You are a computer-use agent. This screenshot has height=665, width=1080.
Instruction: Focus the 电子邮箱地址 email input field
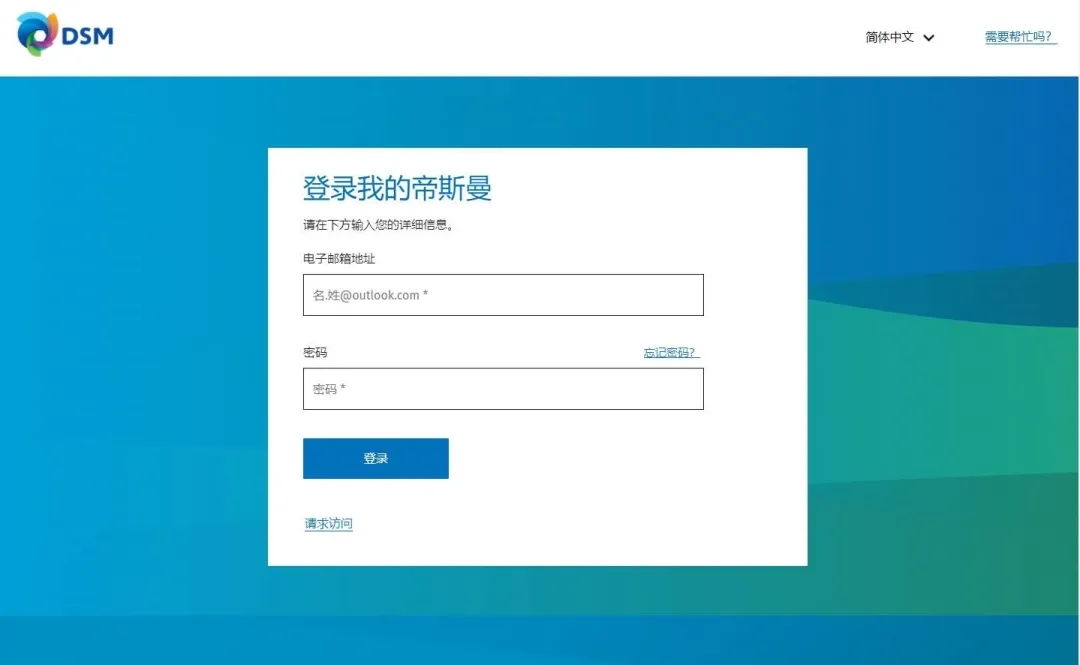click(x=503, y=295)
